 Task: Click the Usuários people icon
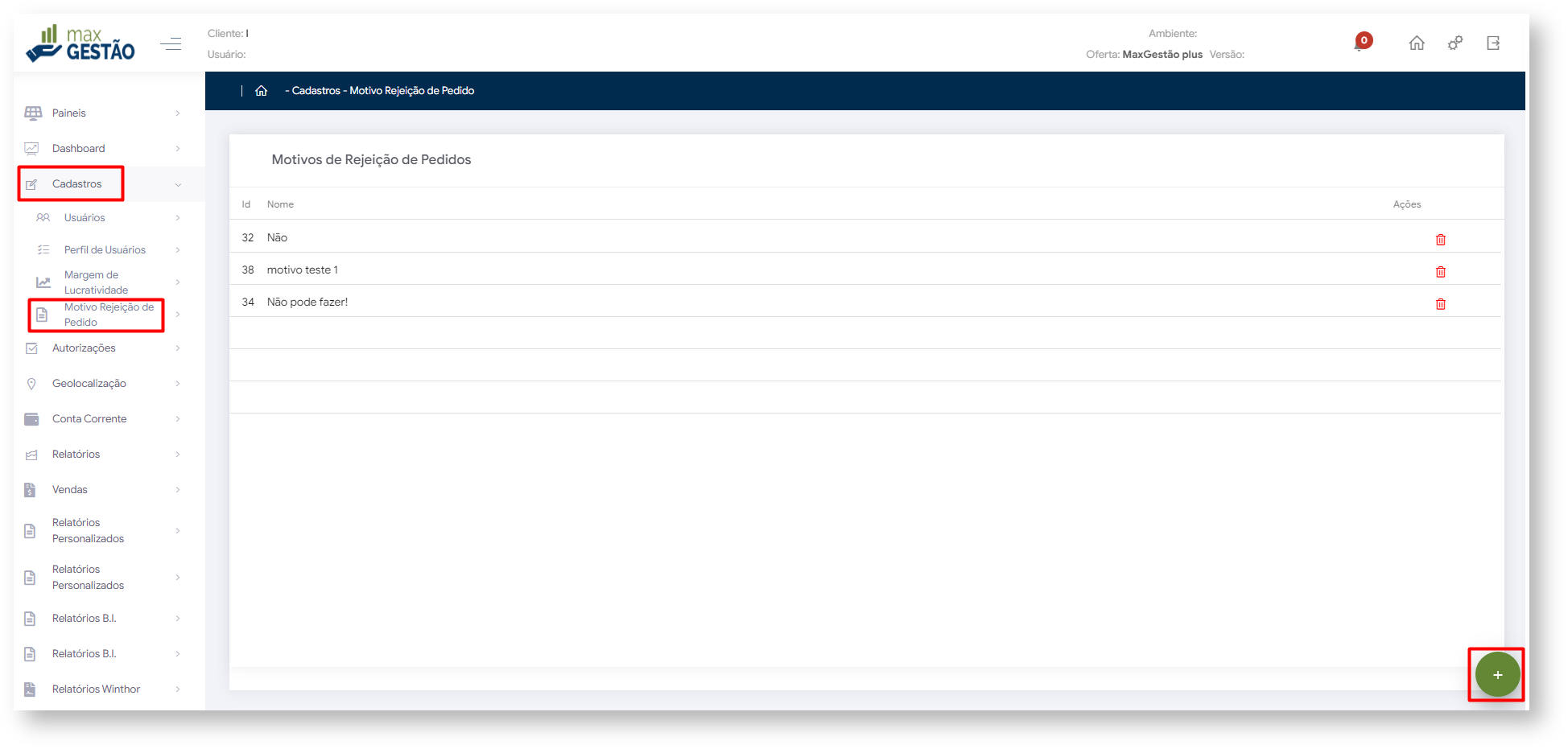pyautogui.click(x=43, y=218)
